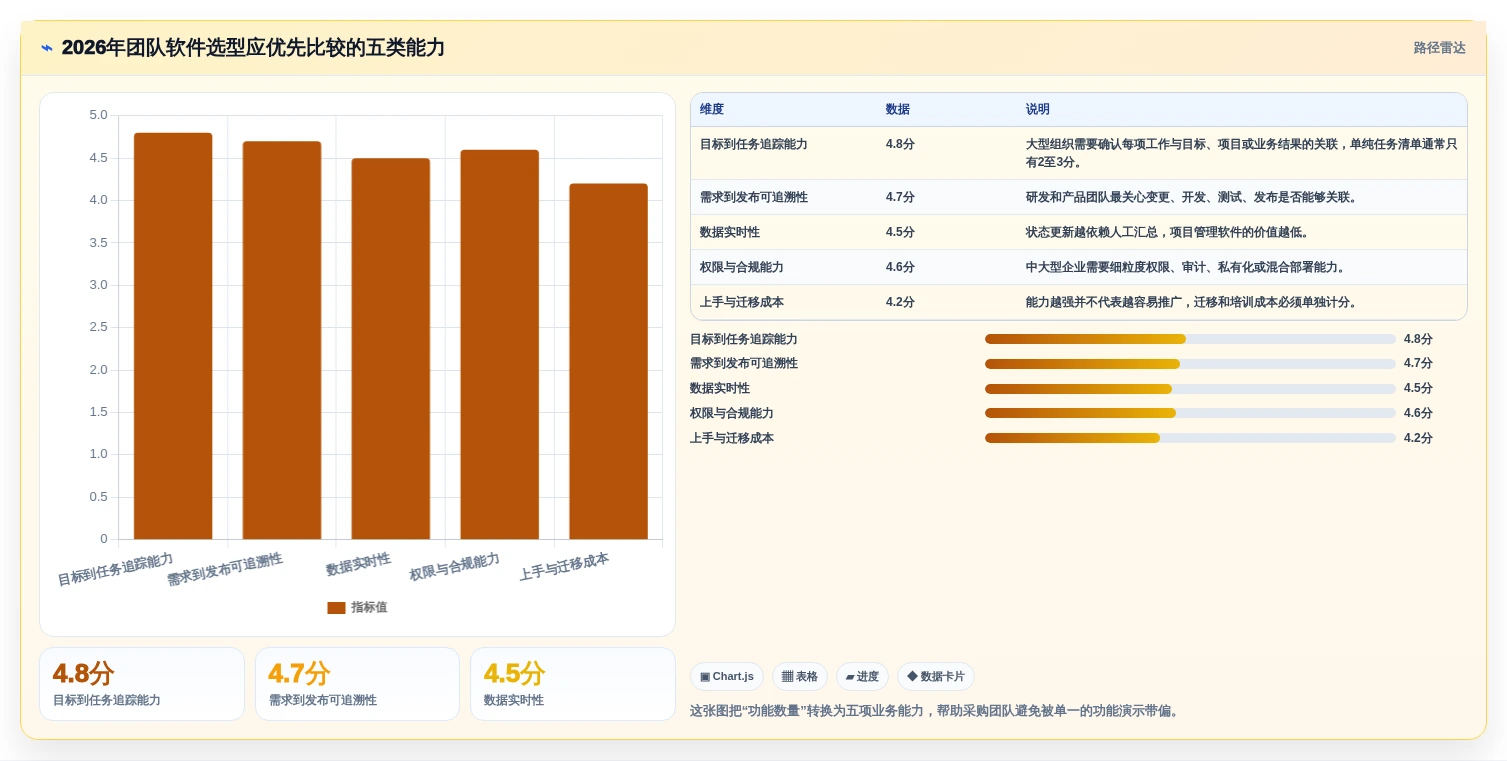1507x761 pixels.
Task: Click the chart x-axis label 上手与迁移成本
Action: click(x=564, y=567)
